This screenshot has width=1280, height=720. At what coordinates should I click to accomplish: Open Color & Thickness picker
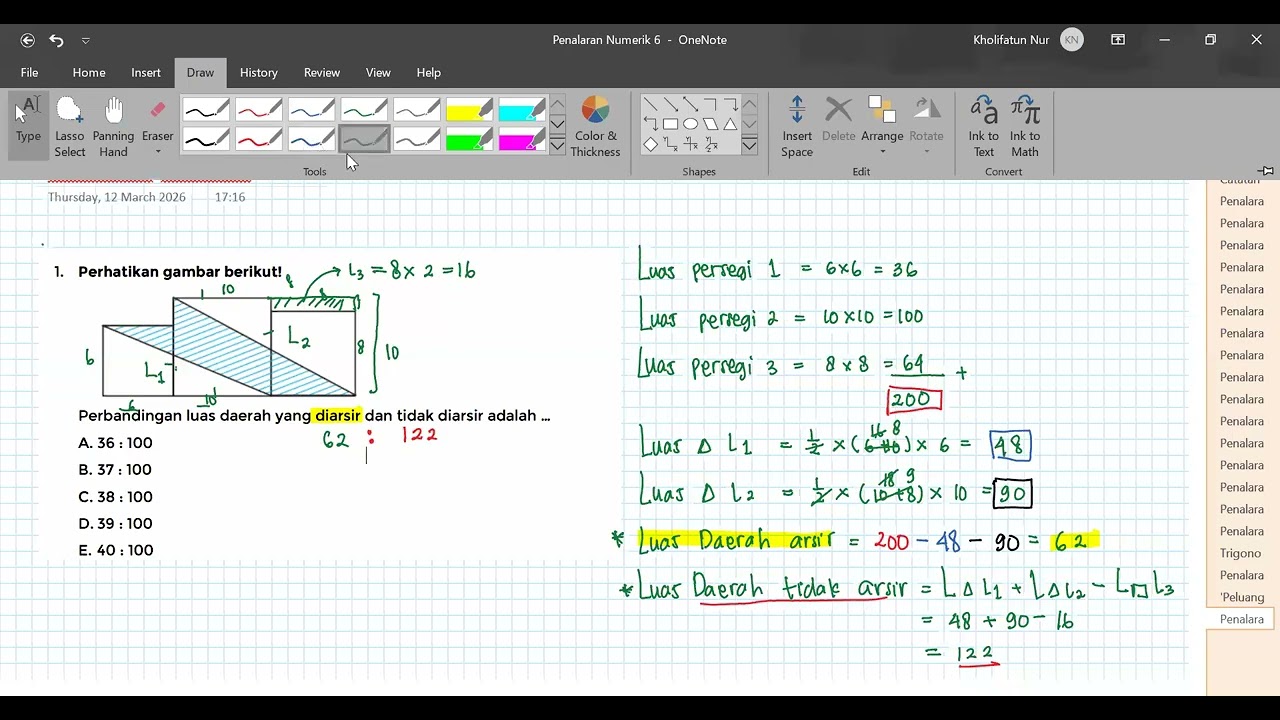(x=595, y=127)
